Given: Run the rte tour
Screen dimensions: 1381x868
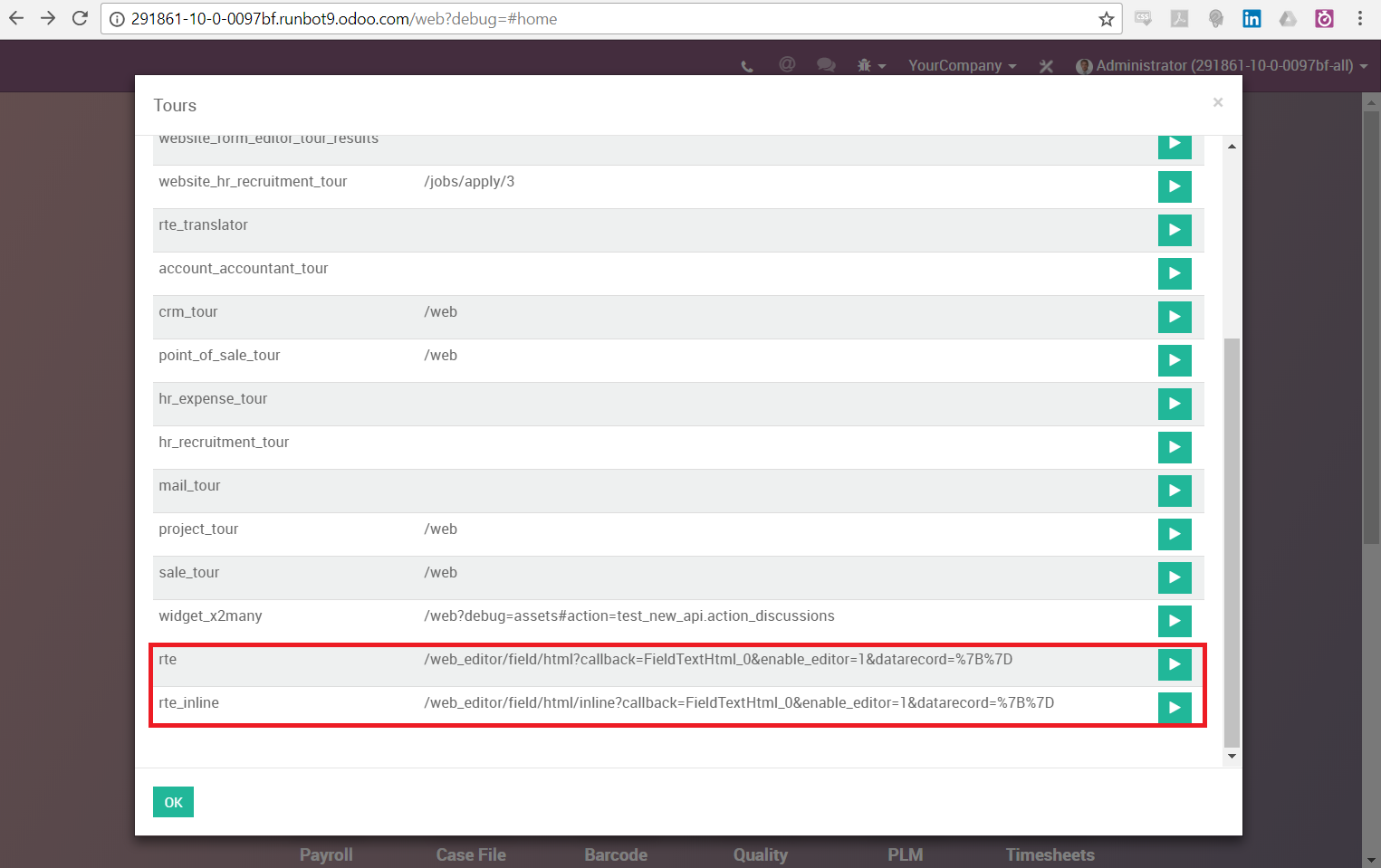Looking at the screenshot, I should [1175, 664].
